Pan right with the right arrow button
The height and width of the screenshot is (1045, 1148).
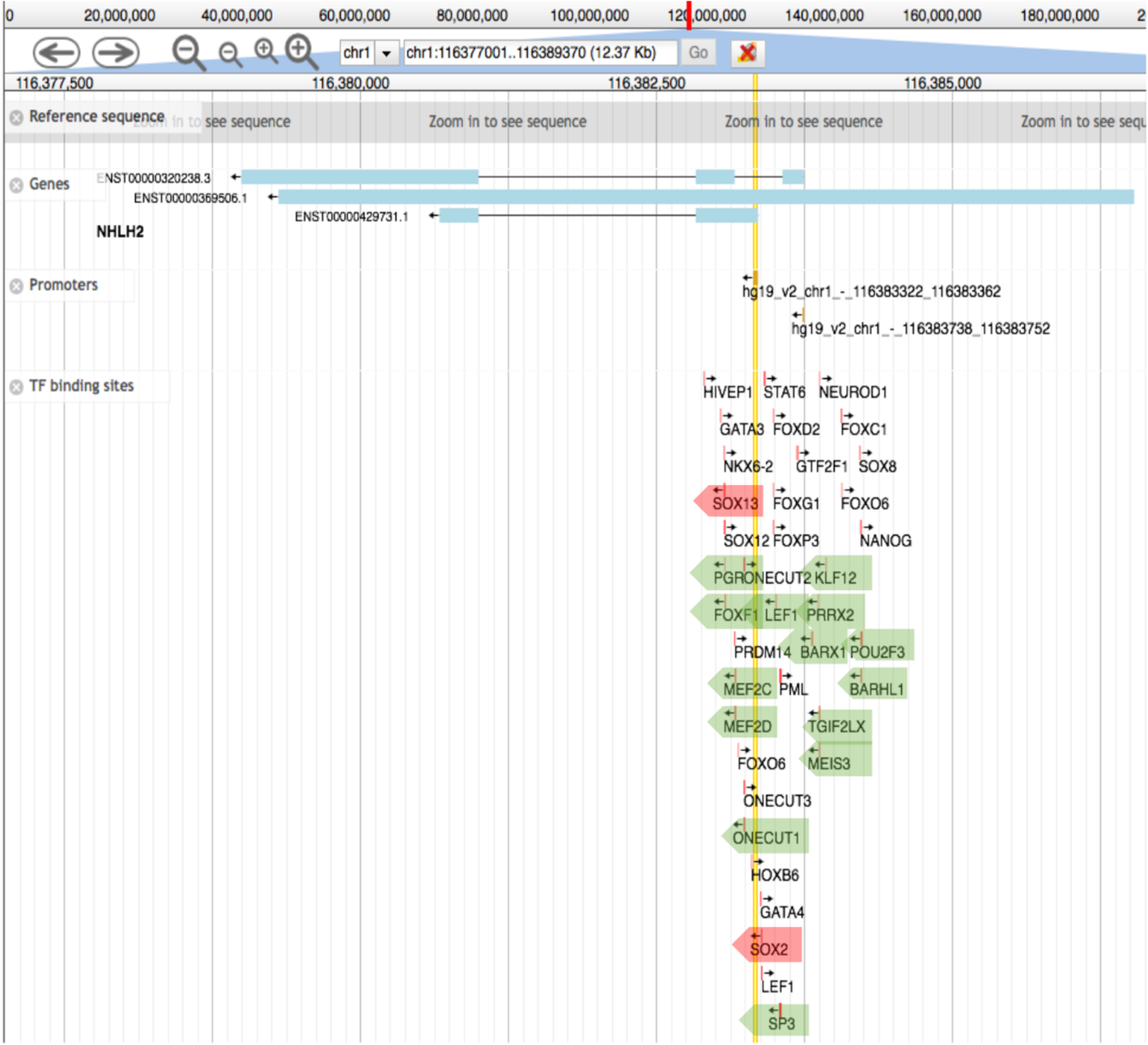(116, 53)
